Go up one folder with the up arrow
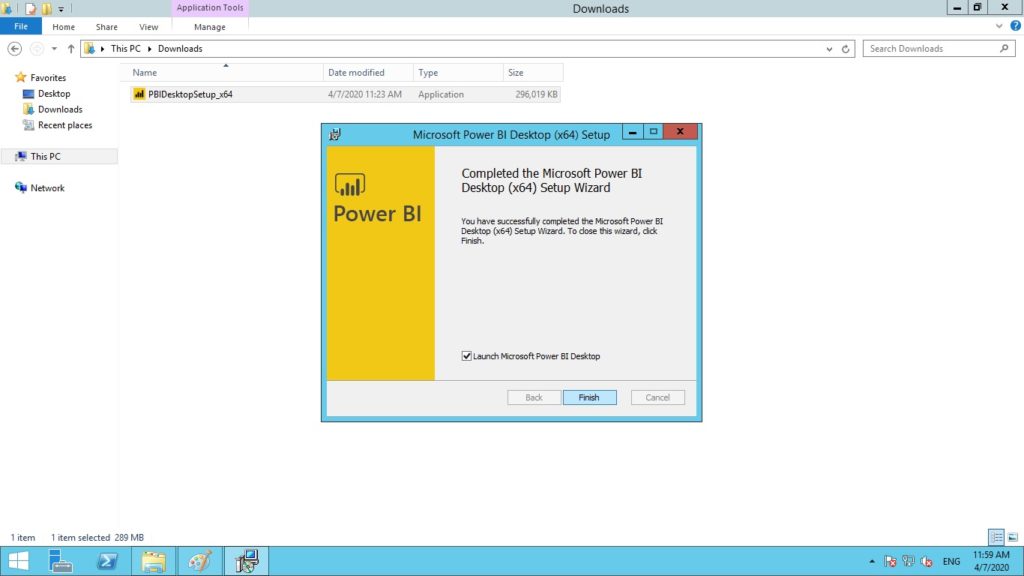 tap(71, 48)
